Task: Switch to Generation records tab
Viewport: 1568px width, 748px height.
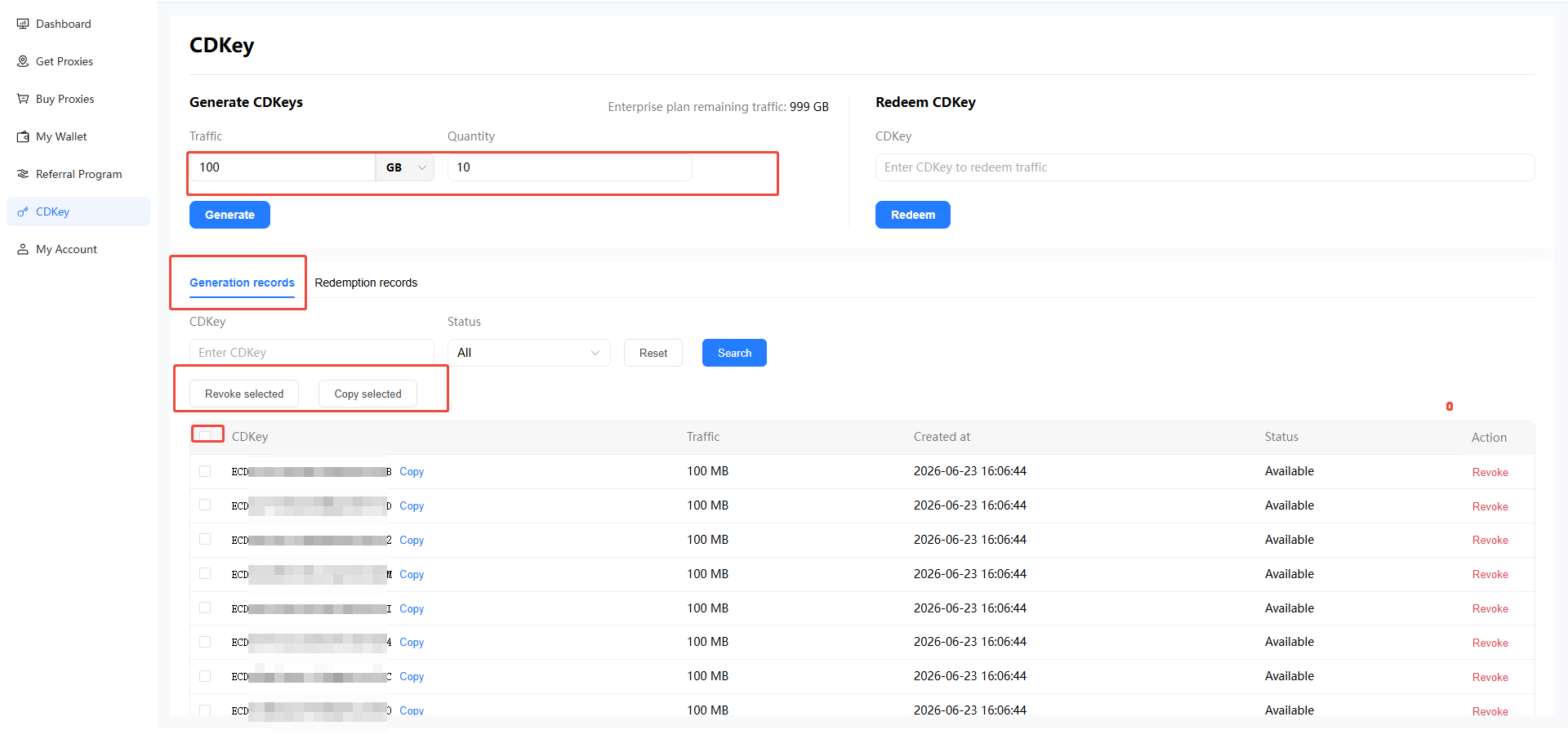Action: (x=242, y=283)
